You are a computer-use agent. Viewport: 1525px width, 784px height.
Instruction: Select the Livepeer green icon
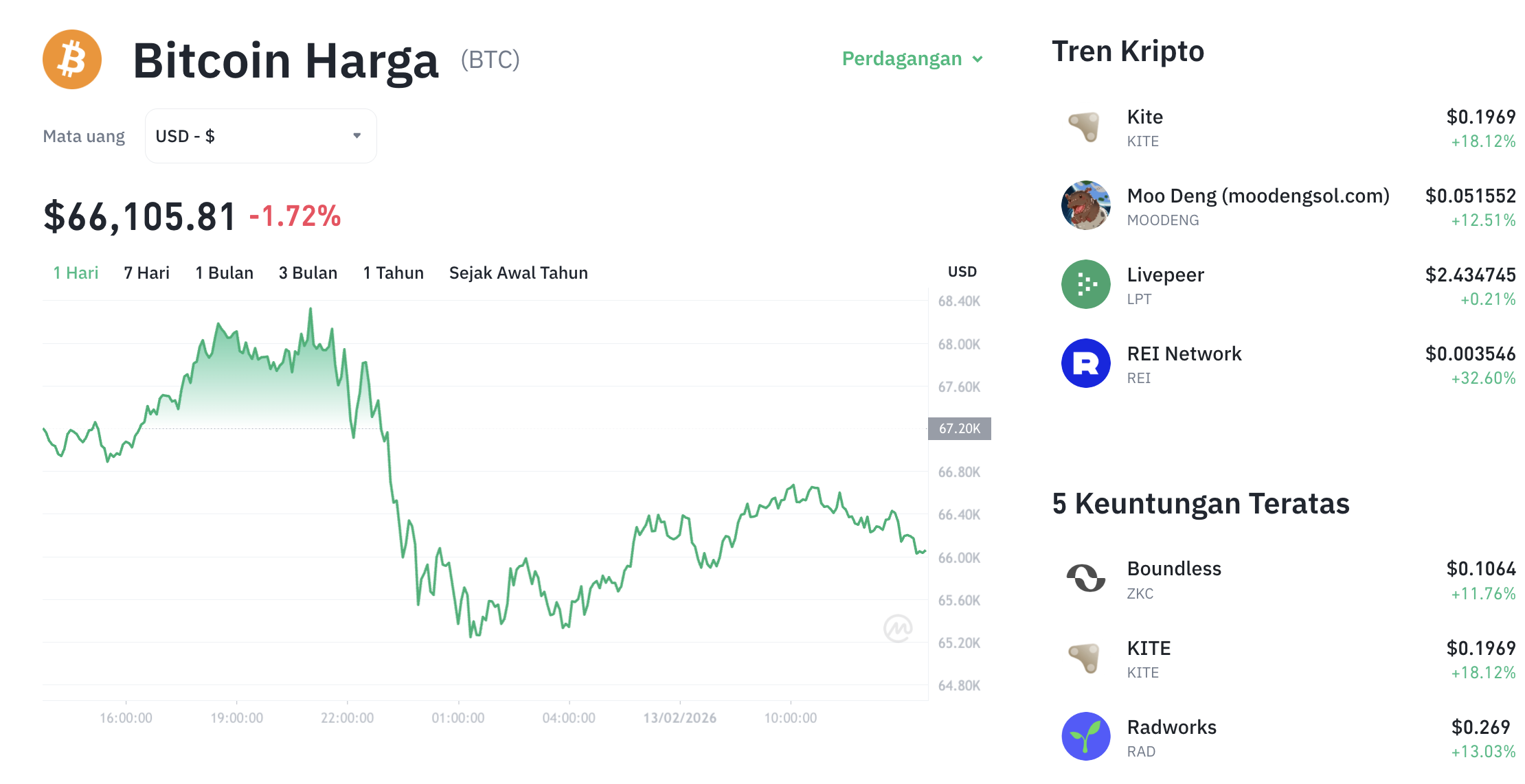(1085, 284)
